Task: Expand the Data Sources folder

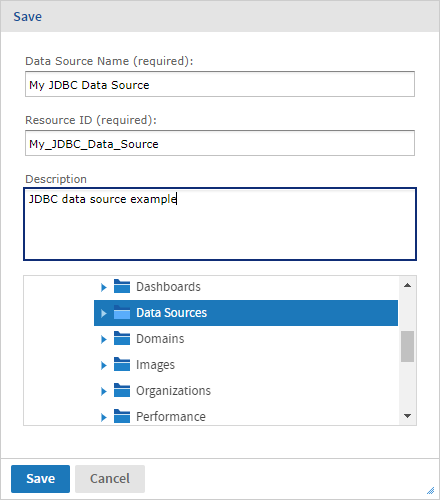Action: pyautogui.click(x=104, y=313)
